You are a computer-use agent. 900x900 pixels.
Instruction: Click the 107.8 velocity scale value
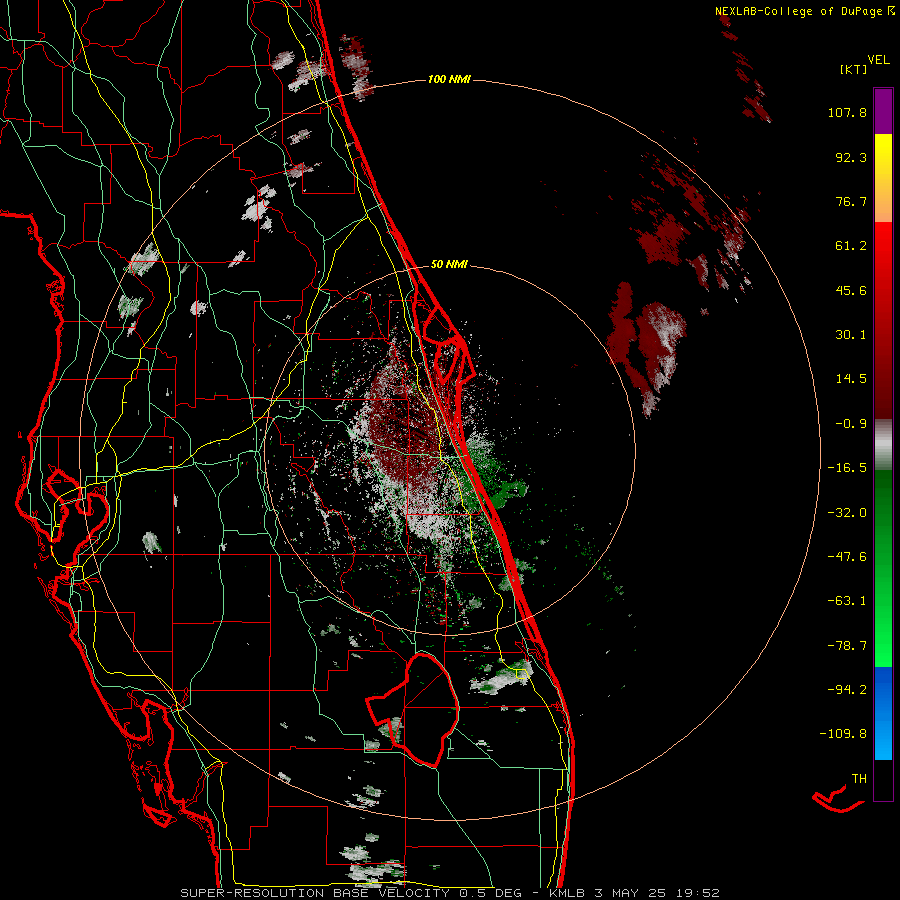tap(847, 112)
